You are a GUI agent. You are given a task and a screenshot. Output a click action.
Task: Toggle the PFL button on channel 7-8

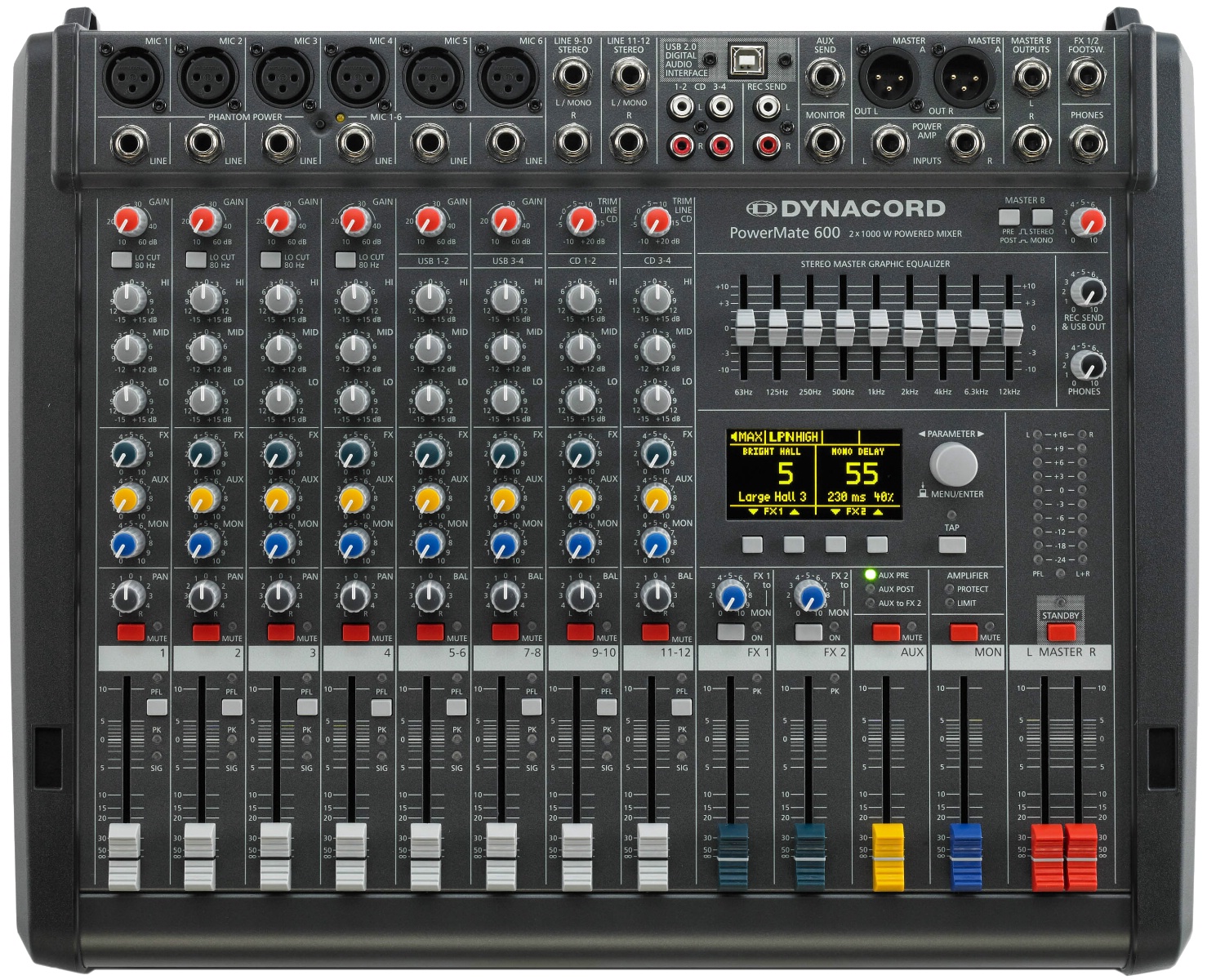tap(532, 707)
